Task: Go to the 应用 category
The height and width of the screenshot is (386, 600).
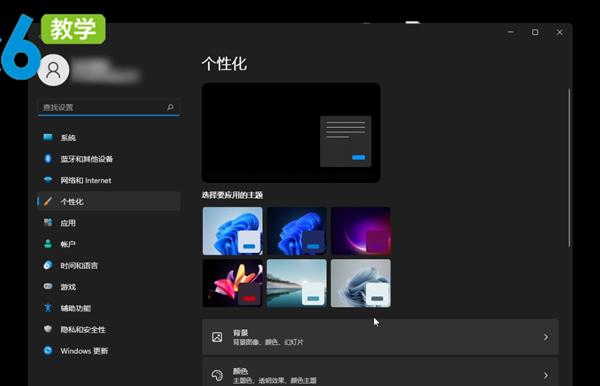Action: pyautogui.click(x=109, y=223)
